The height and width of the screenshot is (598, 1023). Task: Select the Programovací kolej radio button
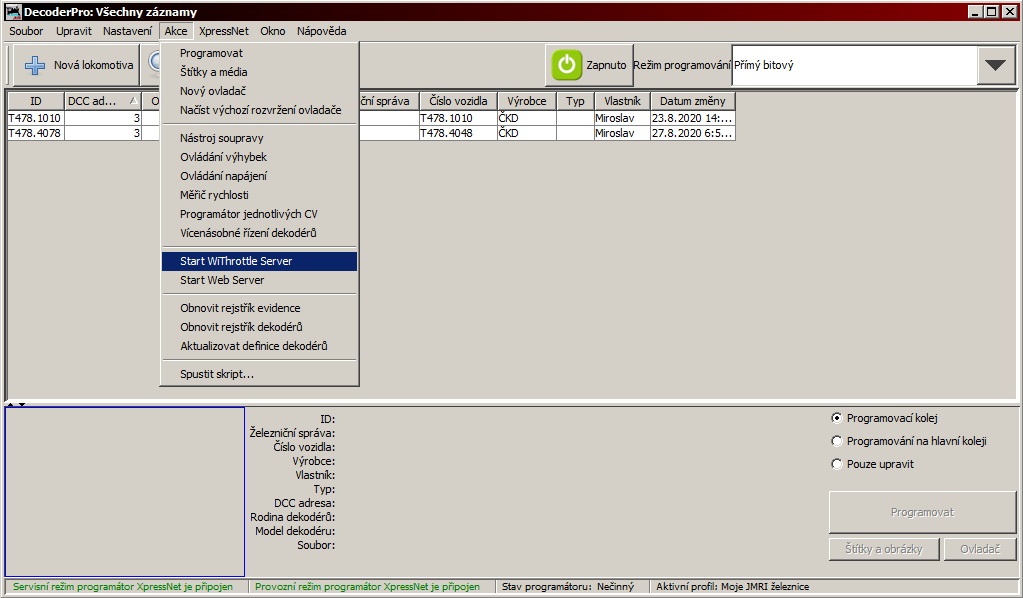coord(836,418)
